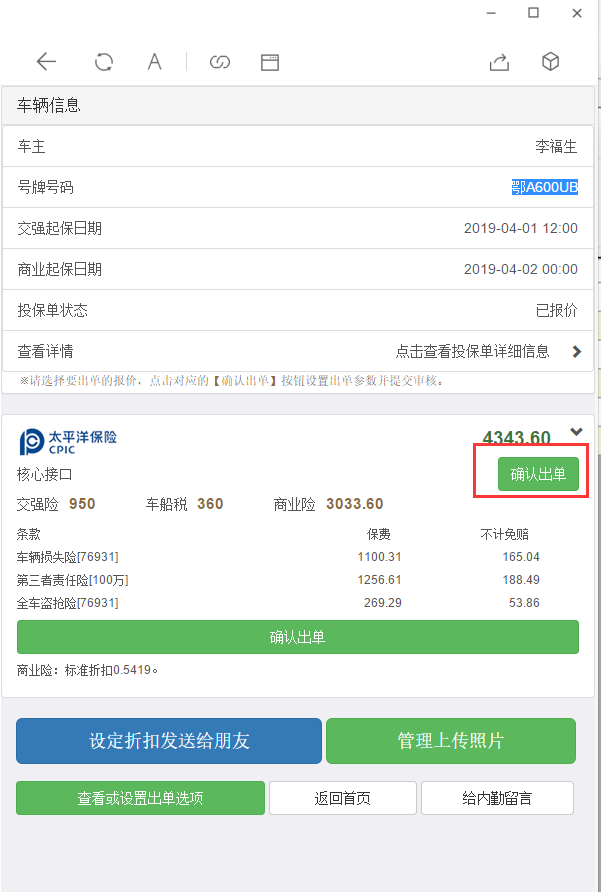Click 点击查看投保单详细信息 link
601x892 pixels.
[472, 352]
